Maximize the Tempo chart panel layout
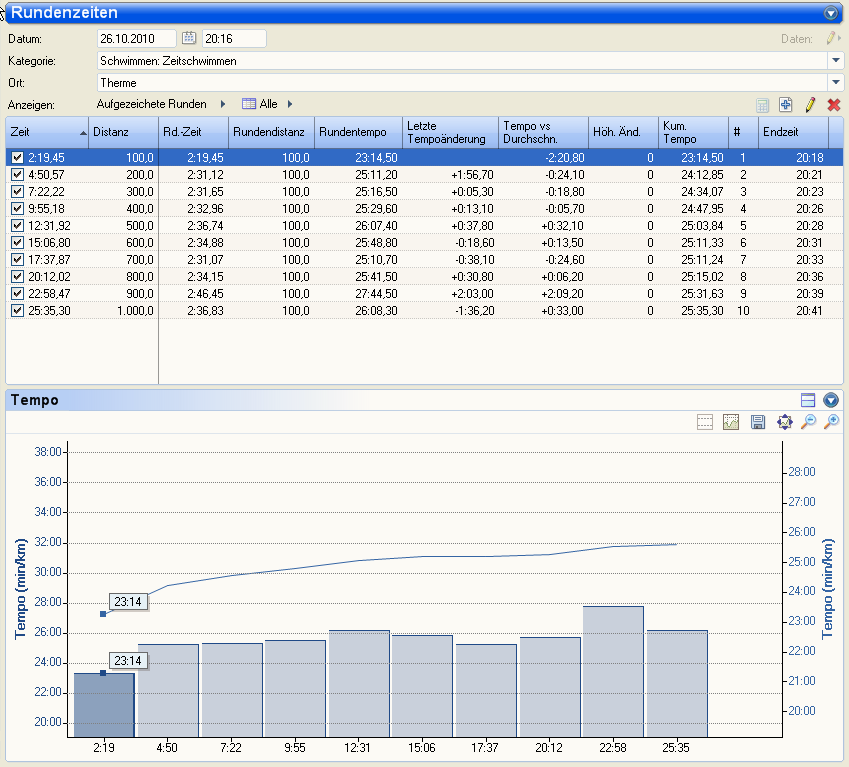 coord(808,400)
